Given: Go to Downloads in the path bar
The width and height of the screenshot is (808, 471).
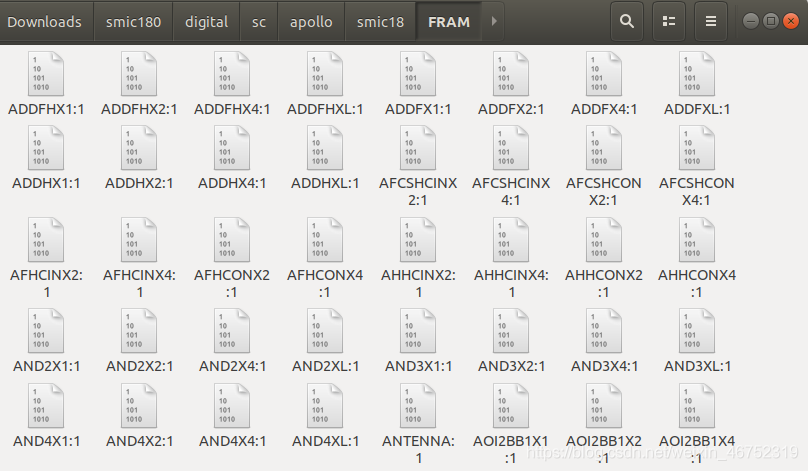Looking at the screenshot, I should 44,22.
